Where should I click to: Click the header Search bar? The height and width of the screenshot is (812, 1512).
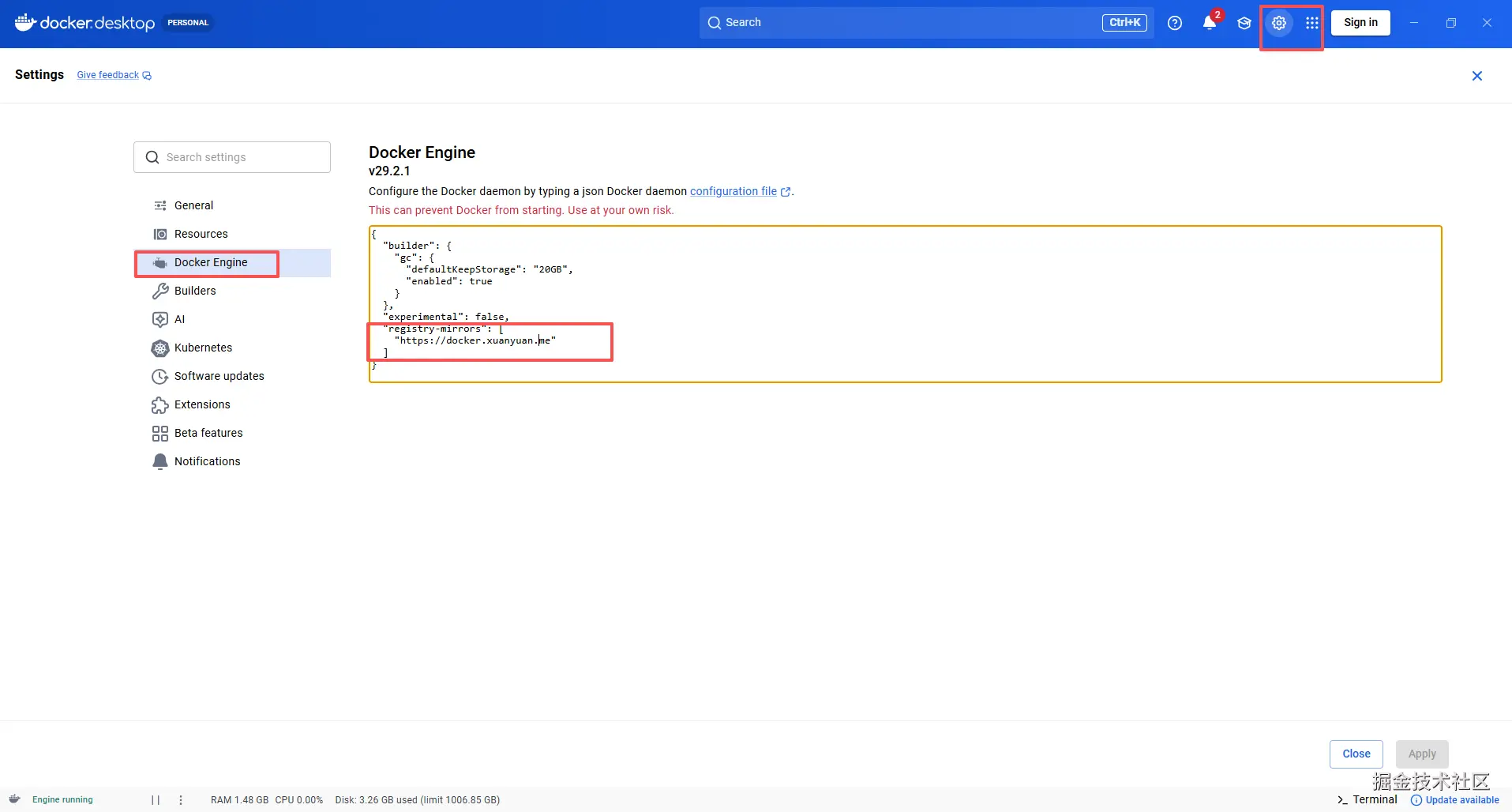[926, 23]
